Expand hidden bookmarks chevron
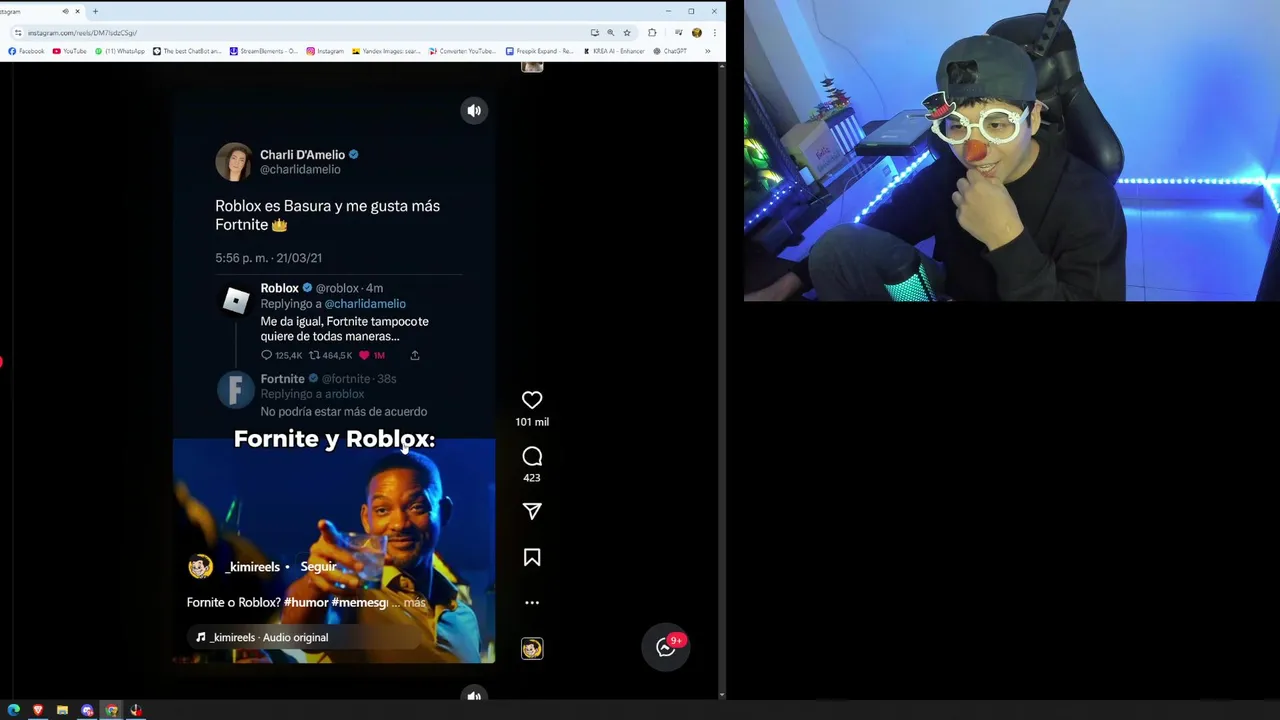 point(708,51)
